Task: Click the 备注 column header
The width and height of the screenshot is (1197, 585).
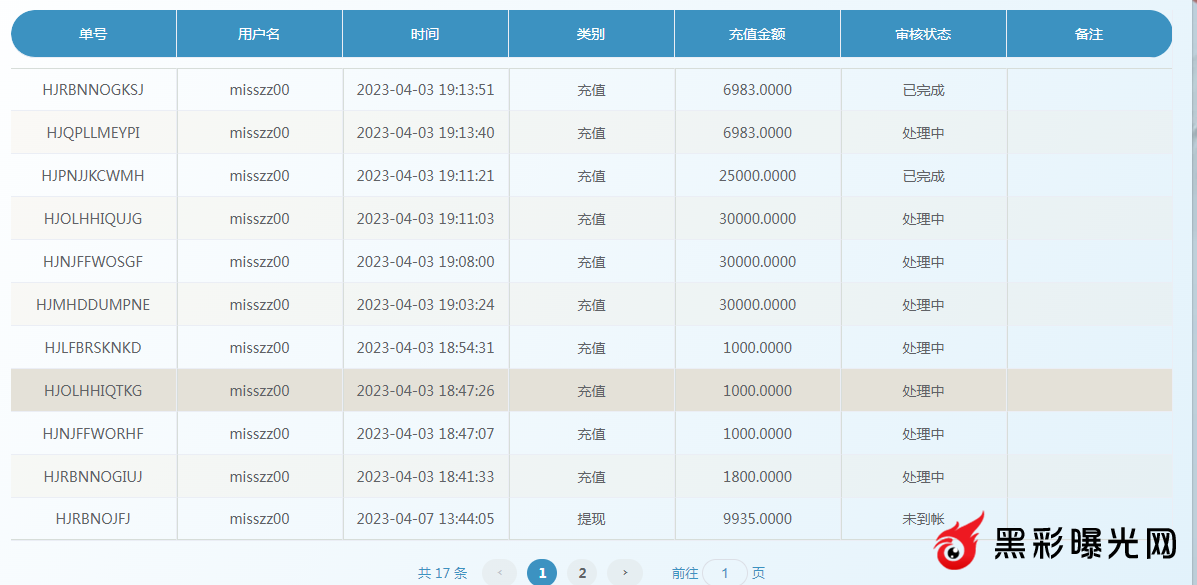Action: pyautogui.click(x=1088, y=34)
